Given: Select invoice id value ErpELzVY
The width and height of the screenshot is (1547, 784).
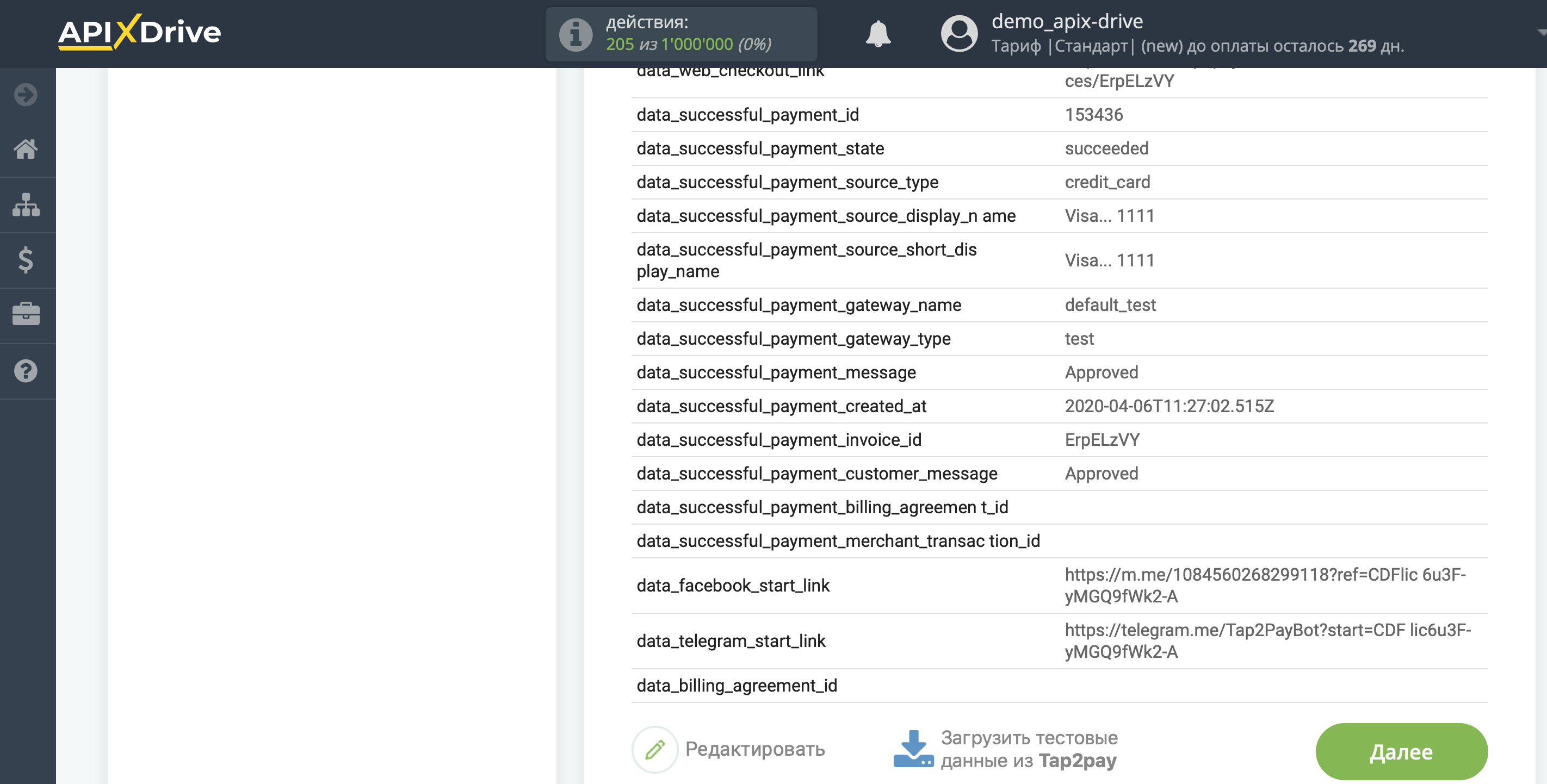Looking at the screenshot, I should (1102, 439).
